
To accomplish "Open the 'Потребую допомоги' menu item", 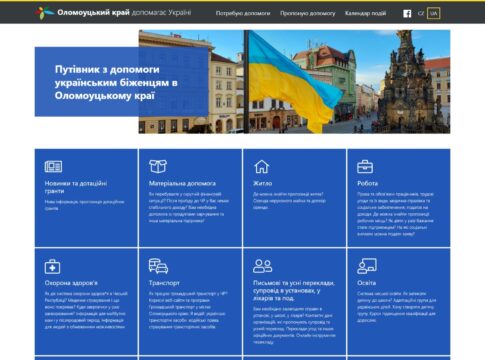I will point(243,13).
